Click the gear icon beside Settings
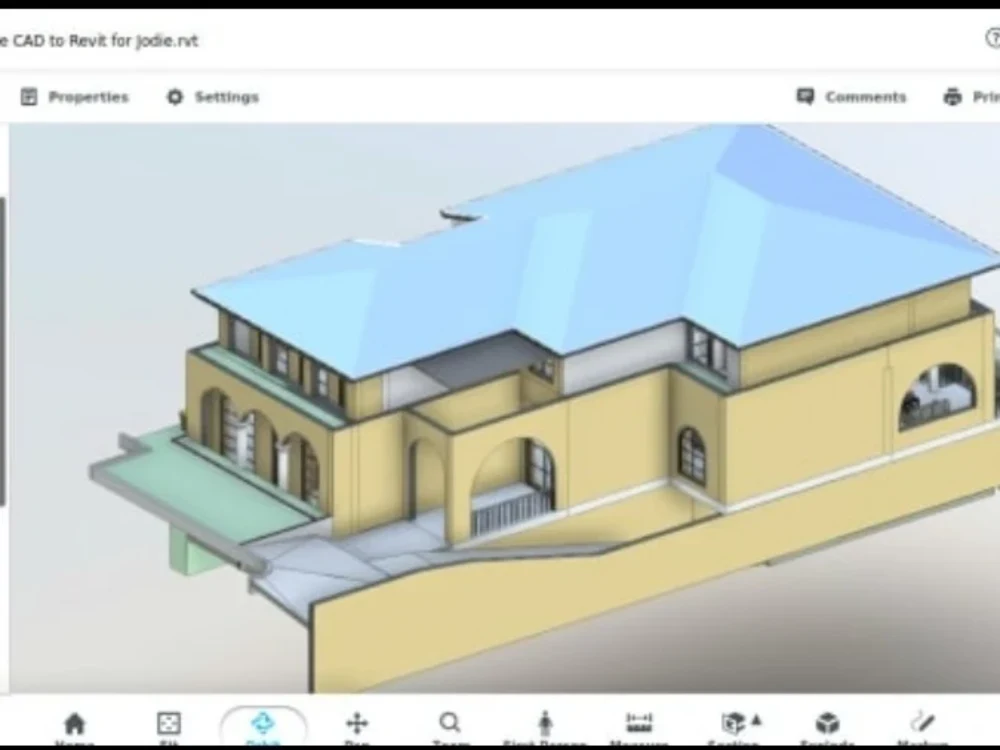The height and width of the screenshot is (750, 1000). click(x=173, y=97)
